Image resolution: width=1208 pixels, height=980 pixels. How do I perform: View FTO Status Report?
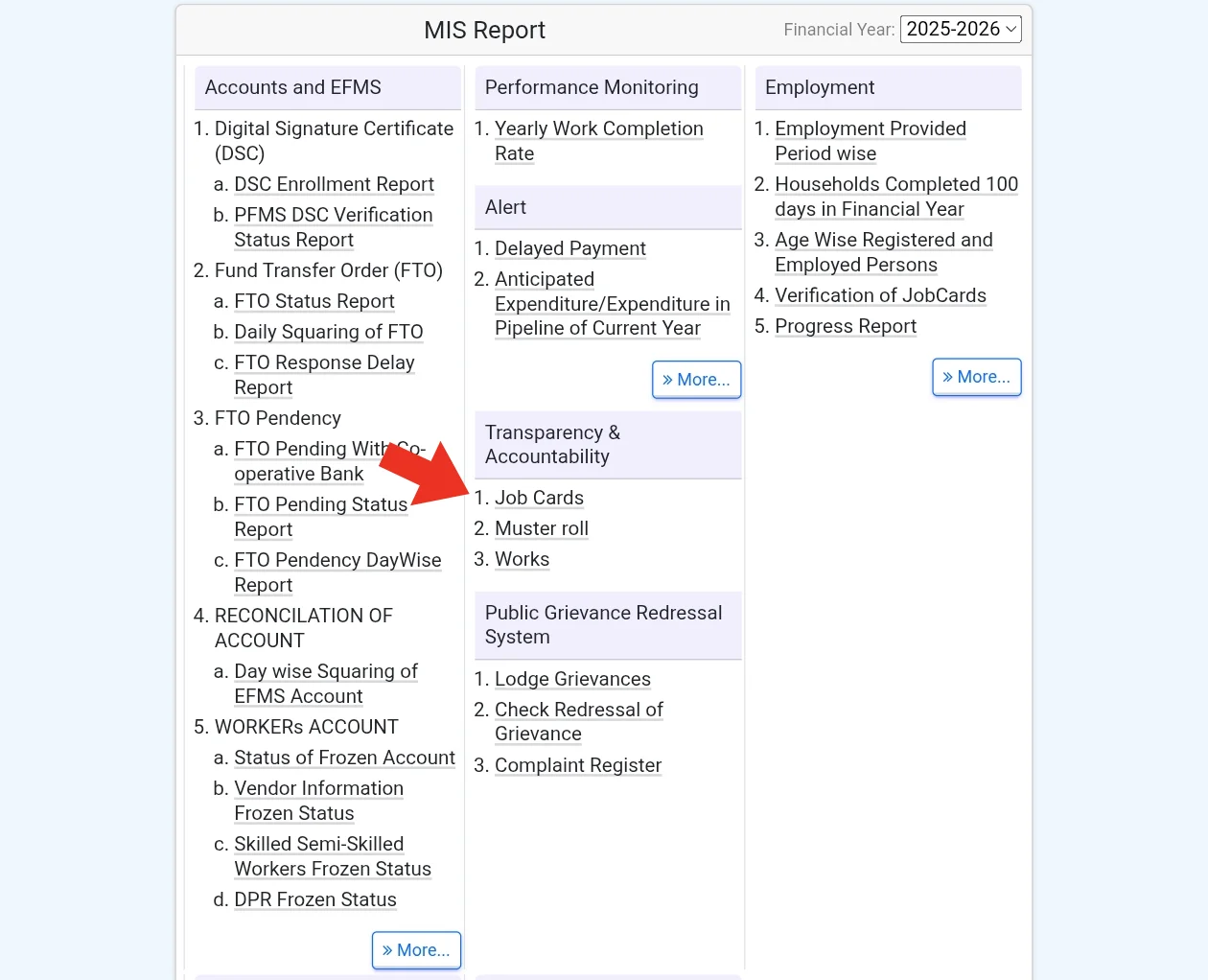(314, 301)
